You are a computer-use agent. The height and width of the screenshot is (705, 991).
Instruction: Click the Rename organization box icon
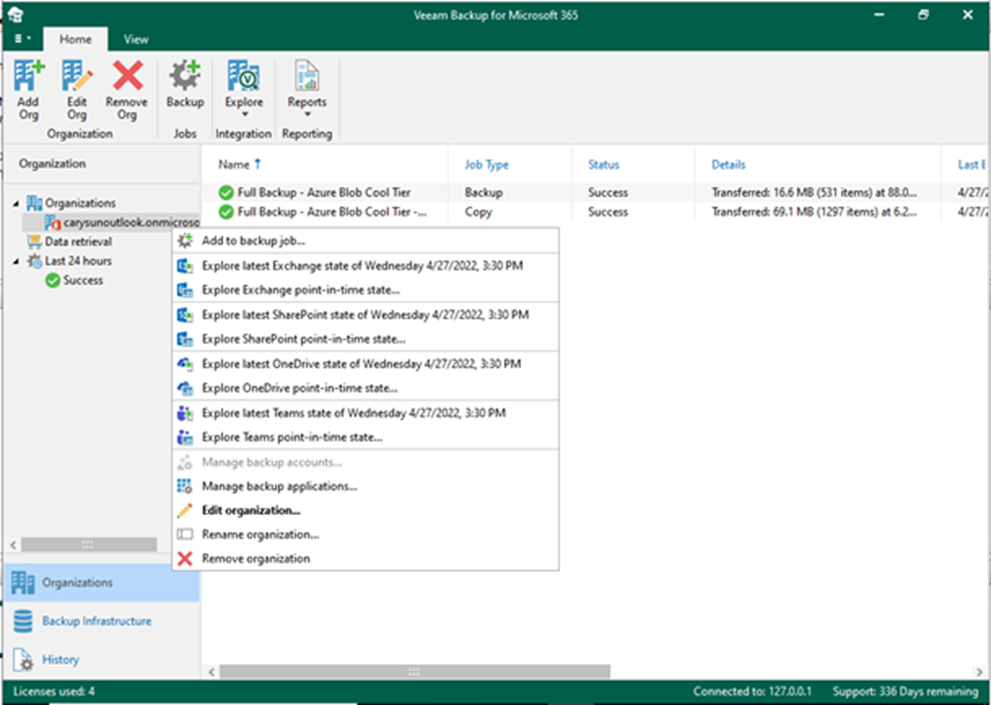pyautogui.click(x=185, y=534)
